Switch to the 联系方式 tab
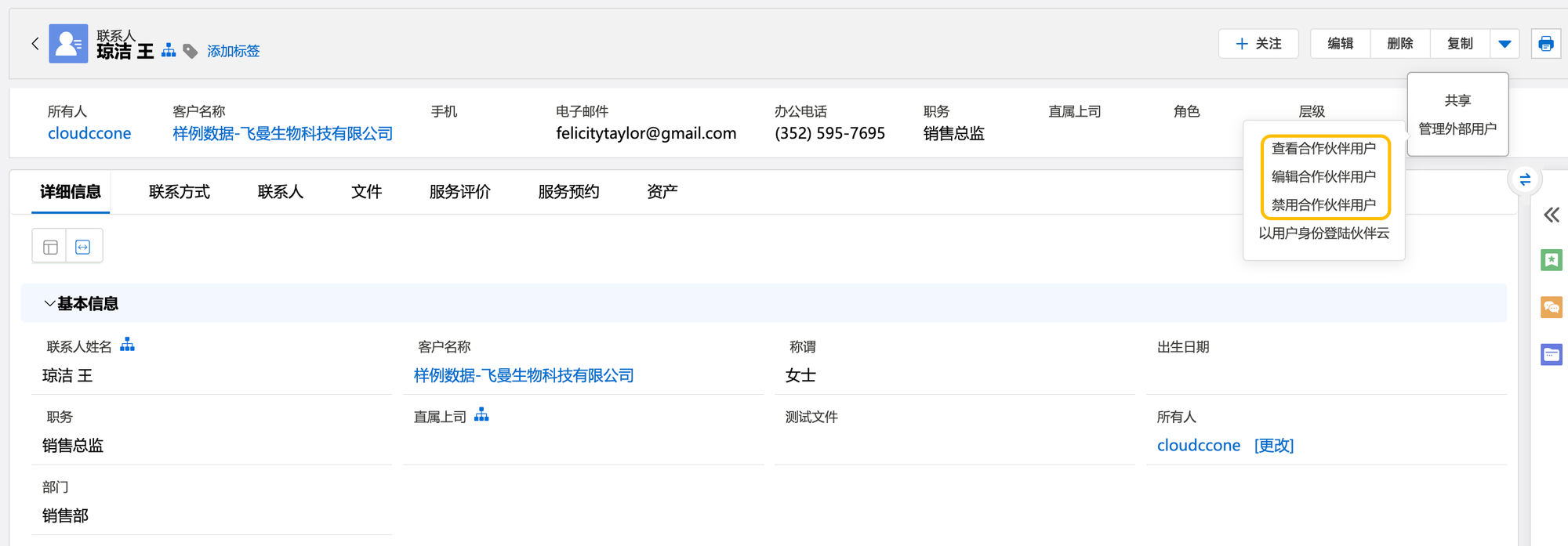Viewport: 1568px width, 546px height. [180, 192]
